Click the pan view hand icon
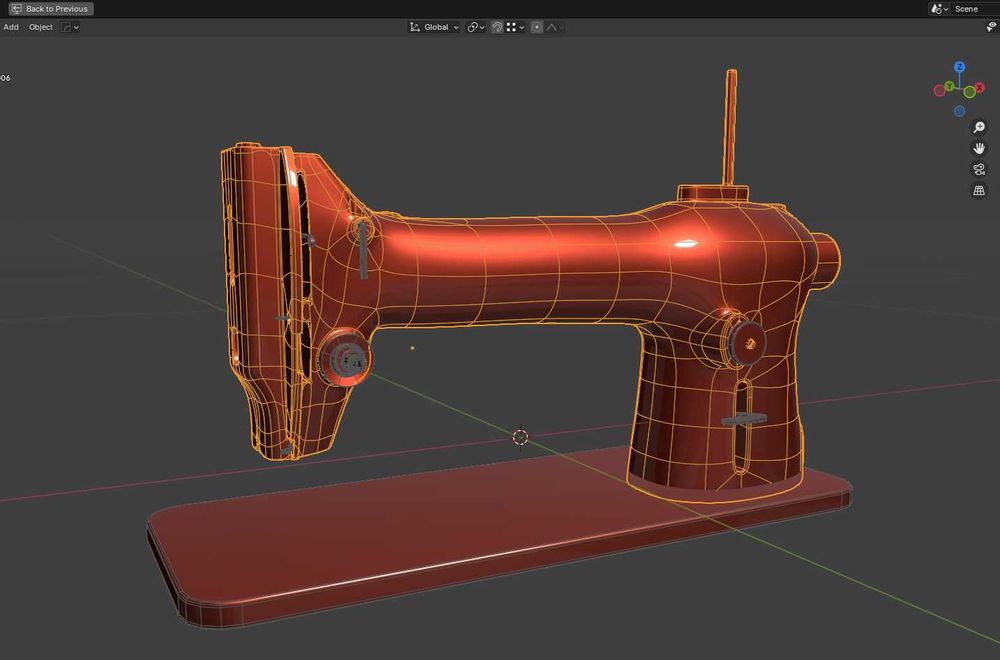 coord(979,149)
